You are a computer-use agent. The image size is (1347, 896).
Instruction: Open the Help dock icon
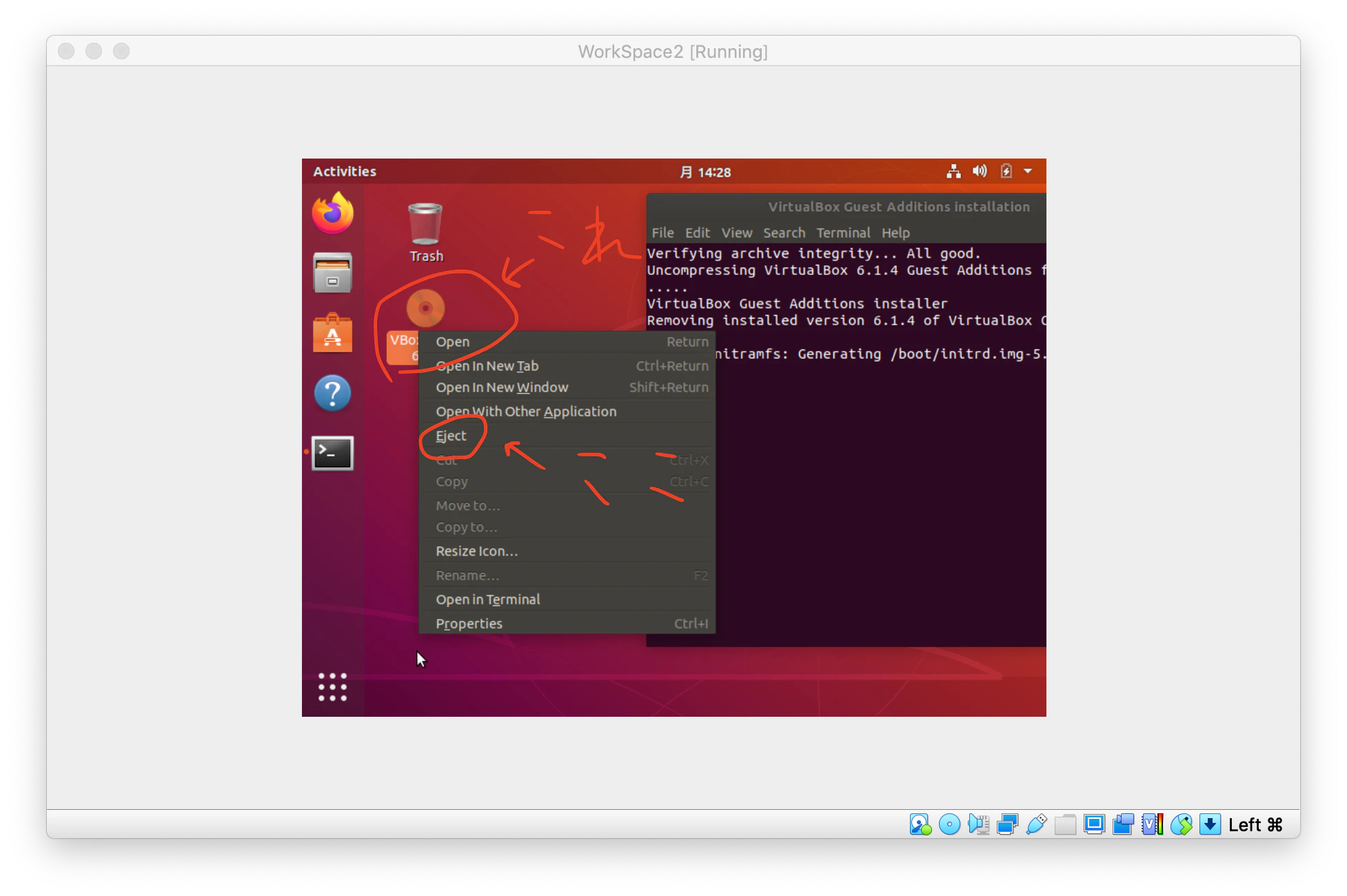click(332, 394)
